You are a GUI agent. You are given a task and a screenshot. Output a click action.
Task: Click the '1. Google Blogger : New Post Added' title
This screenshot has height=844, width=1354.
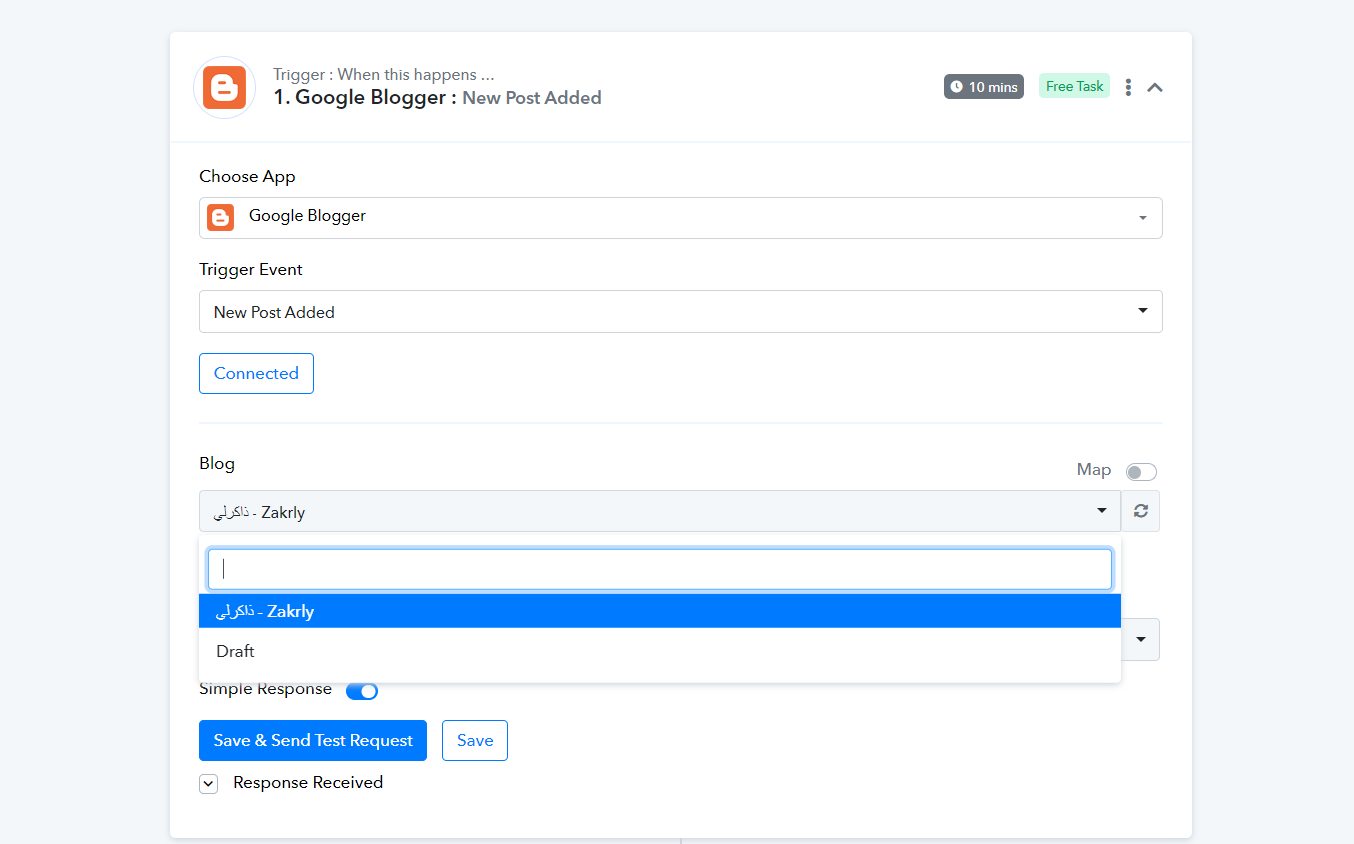tap(437, 98)
